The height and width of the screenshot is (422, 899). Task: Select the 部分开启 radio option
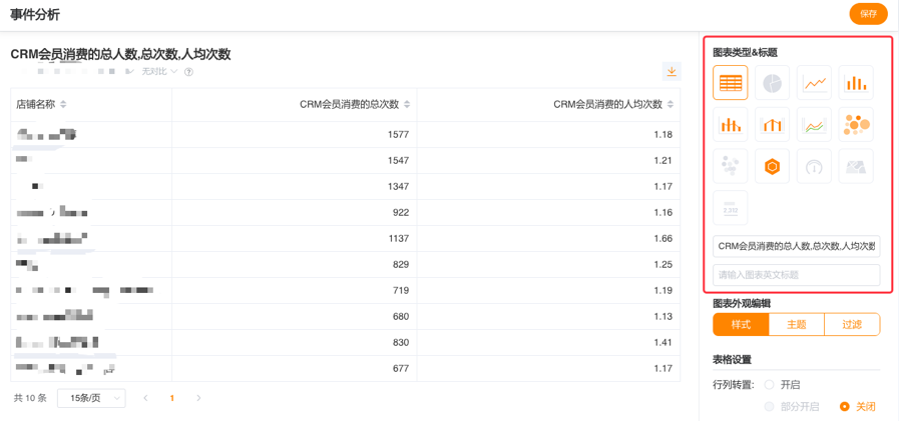click(x=769, y=406)
